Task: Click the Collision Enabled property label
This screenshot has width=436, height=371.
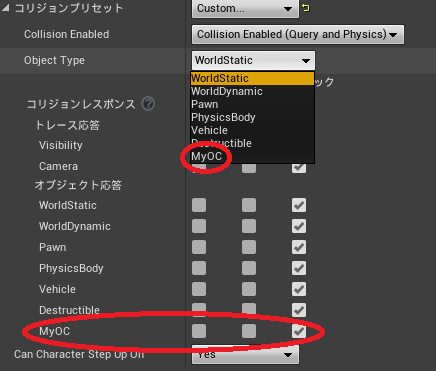Action: (x=67, y=34)
